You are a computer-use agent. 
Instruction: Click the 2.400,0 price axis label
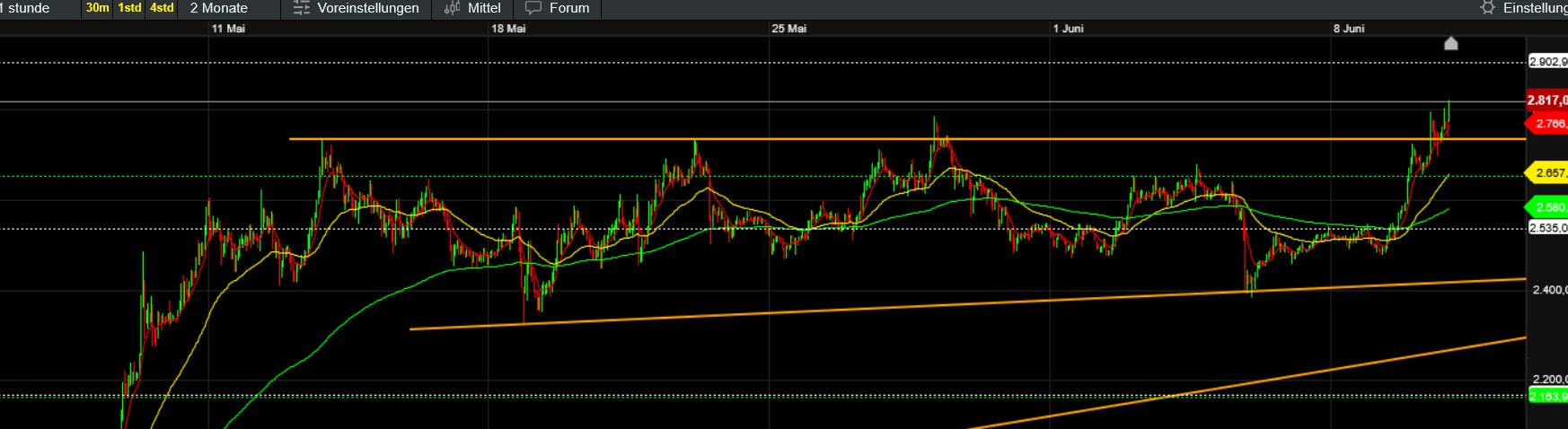[1550, 290]
